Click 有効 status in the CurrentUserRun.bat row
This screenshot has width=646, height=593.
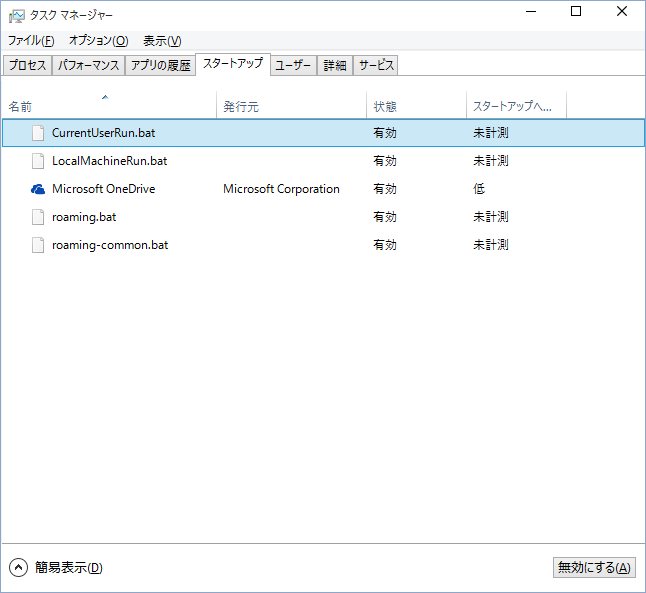[385, 133]
